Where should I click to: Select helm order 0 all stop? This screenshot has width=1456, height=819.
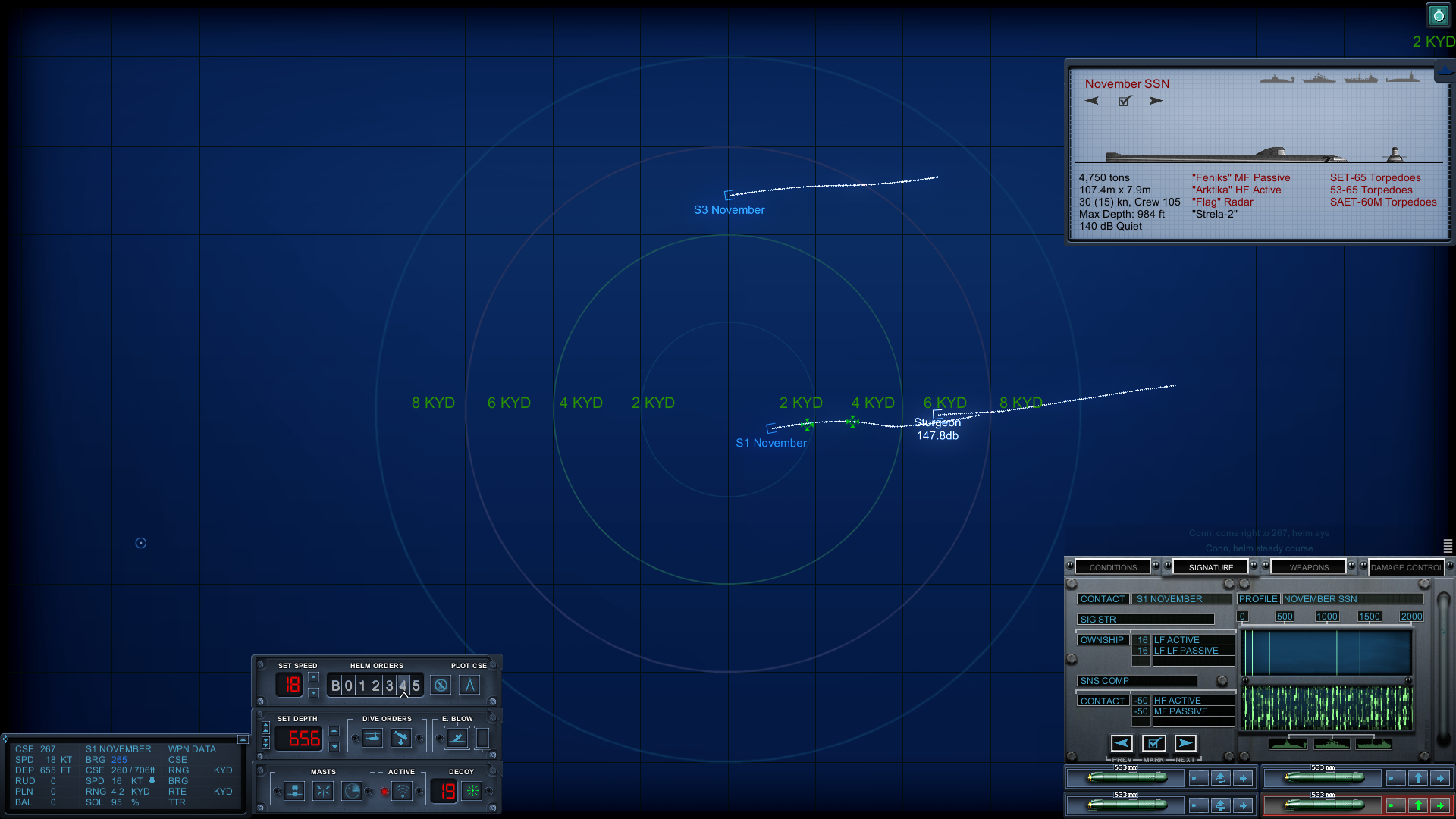[x=349, y=686]
